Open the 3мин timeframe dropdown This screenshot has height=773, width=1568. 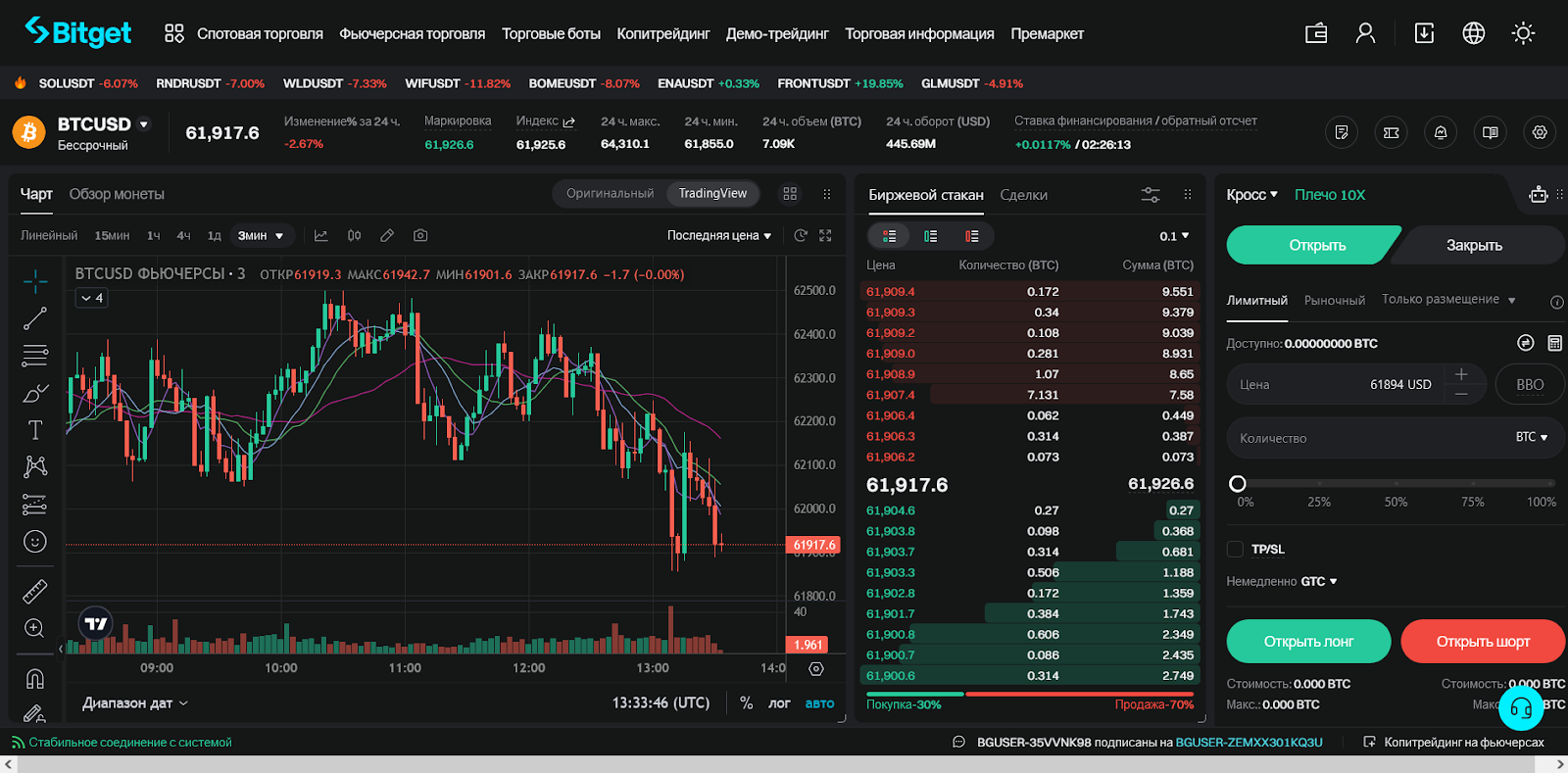tap(261, 235)
